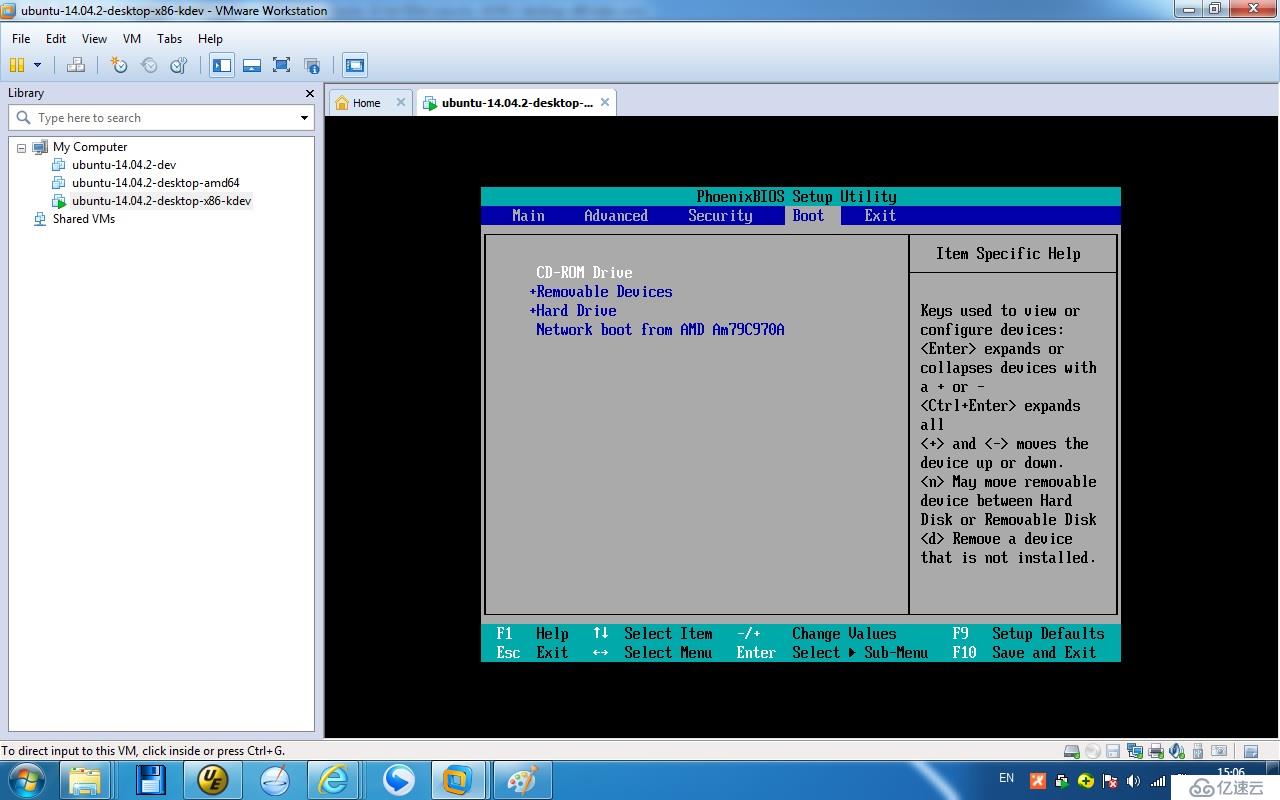This screenshot has width=1280, height=800.
Task: Open the Paint taskbar icon
Action: coord(521,780)
